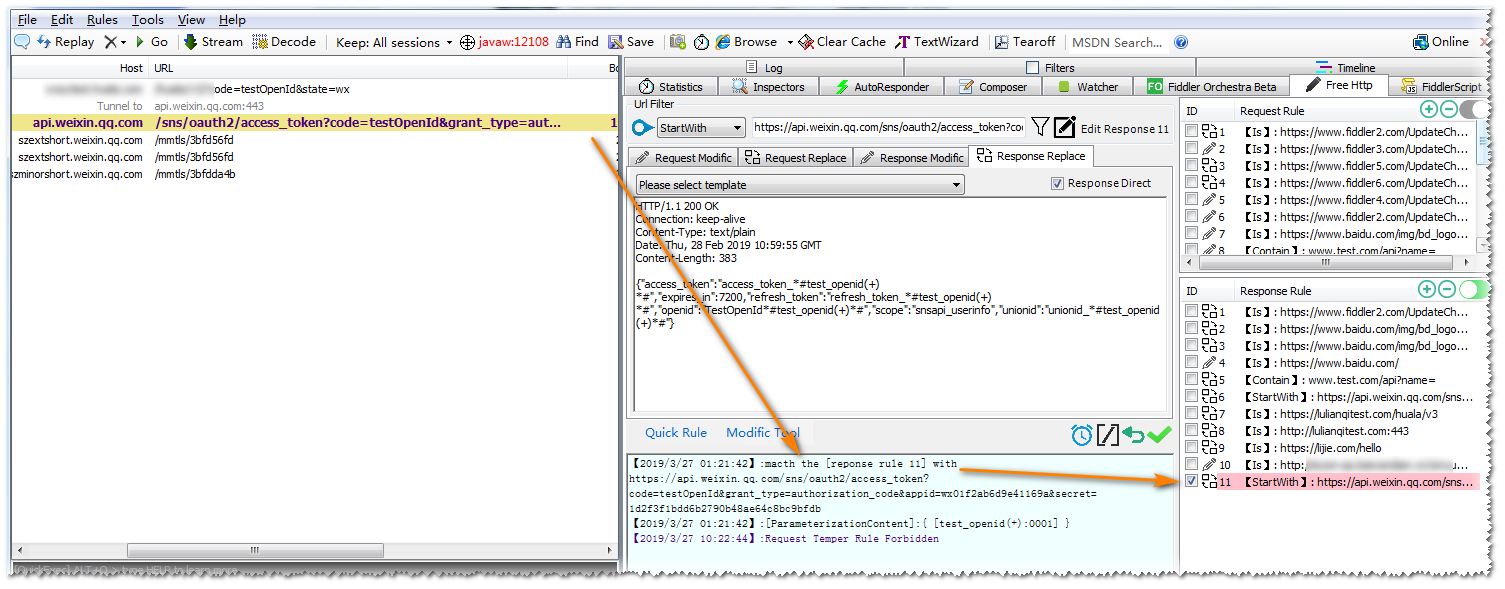Switch to the Timeline tab
This screenshot has height=589, width=1505.
[x=1345, y=68]
